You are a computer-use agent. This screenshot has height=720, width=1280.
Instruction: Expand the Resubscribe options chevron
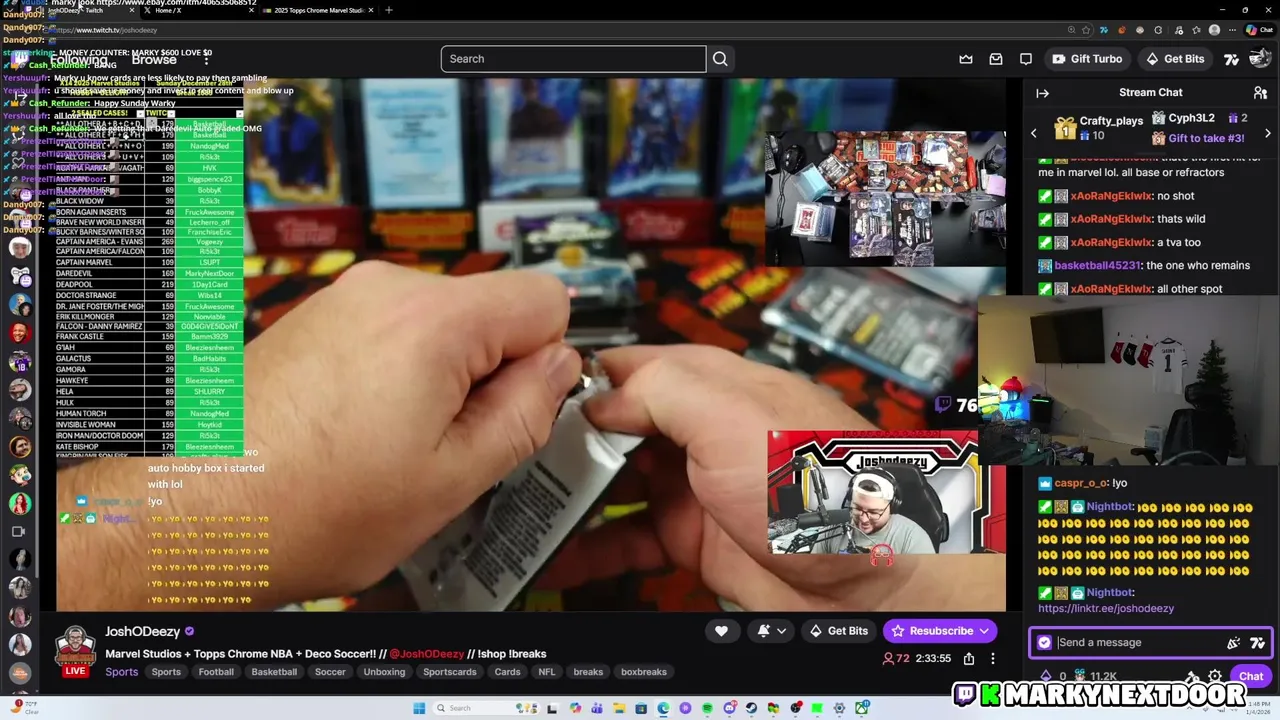pyautogui.click(x=984, y=631)
